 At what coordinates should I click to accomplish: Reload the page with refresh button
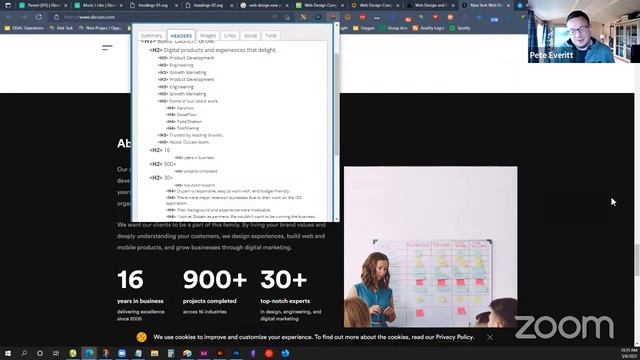(x=38, y=17)
